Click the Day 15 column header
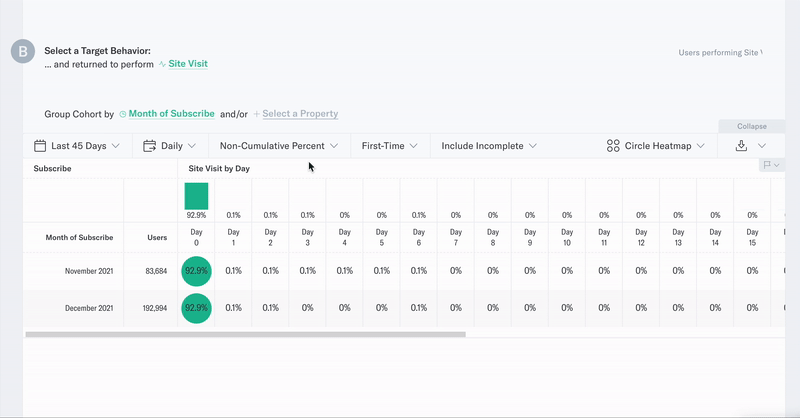Screen dimensions: 800x418 753,237
